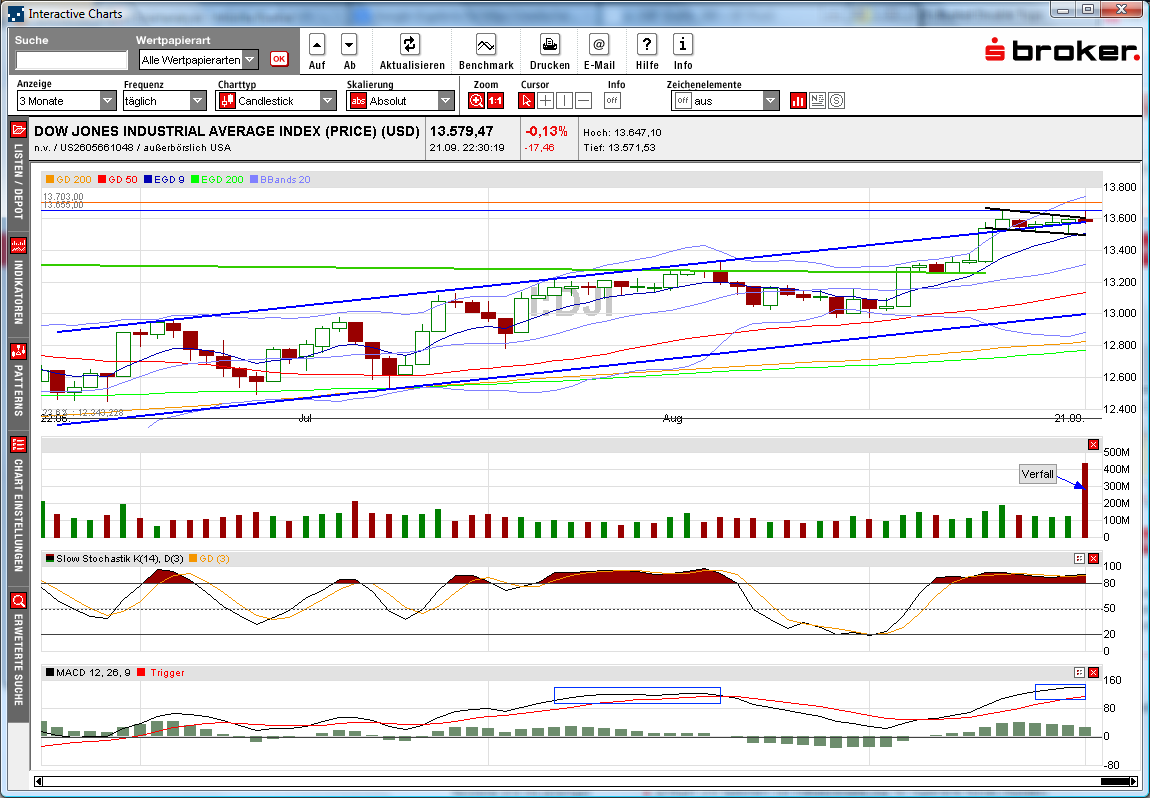Open the Benchmark comparison icon
Image resolution: width=1150 pixels, height=798 pixels.
tap(486, 45)
